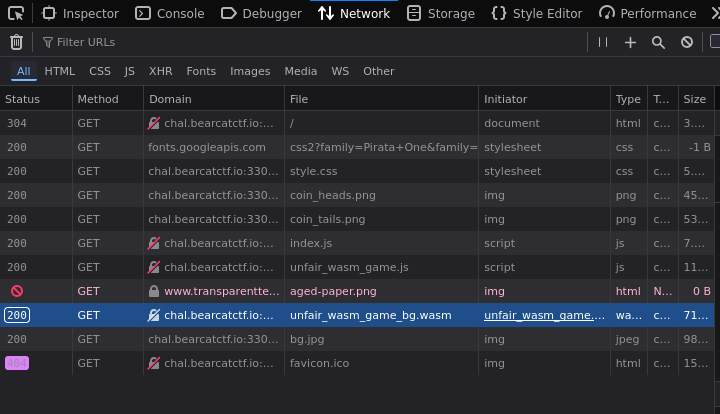Filter requests by CSS
The height and width of the screenshot is (414, 720).
pos(100,71)
